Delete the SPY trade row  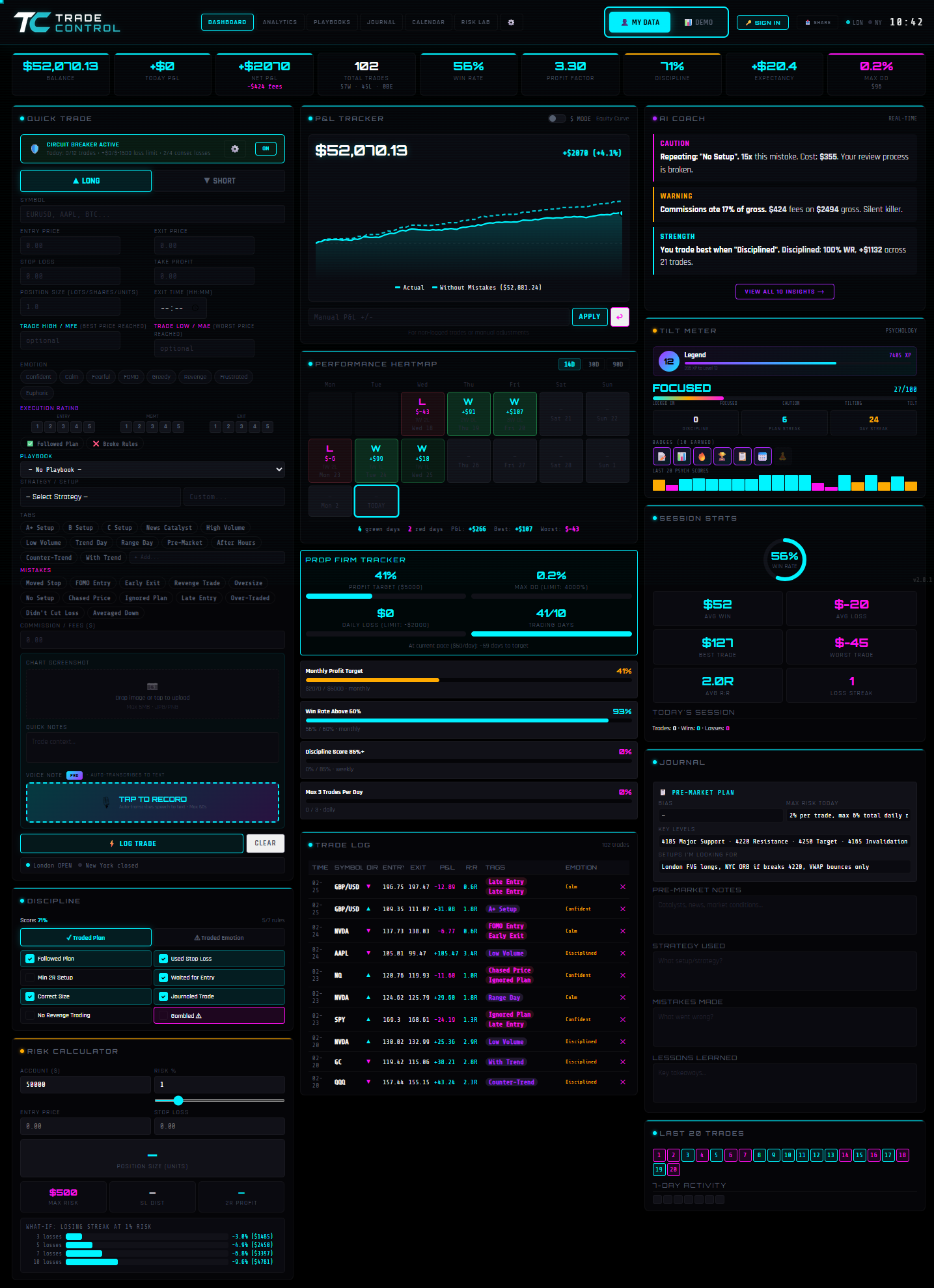click(623, 1019)
